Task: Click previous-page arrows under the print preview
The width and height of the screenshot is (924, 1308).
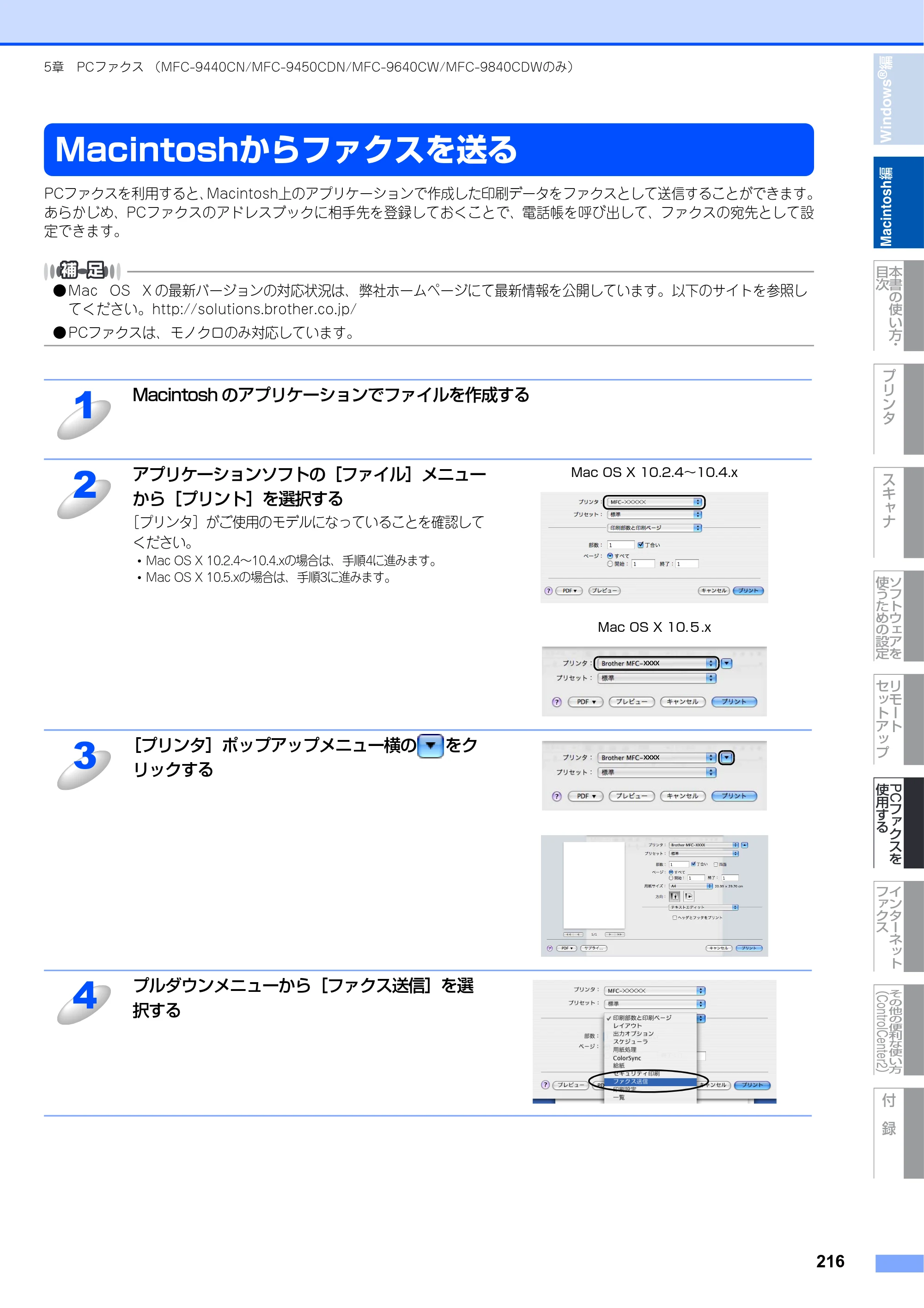Action: [x=573, y=934]
